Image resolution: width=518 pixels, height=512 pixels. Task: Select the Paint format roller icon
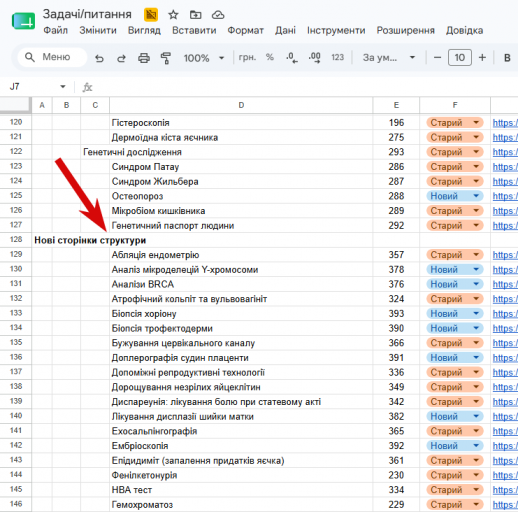(166, 58)
